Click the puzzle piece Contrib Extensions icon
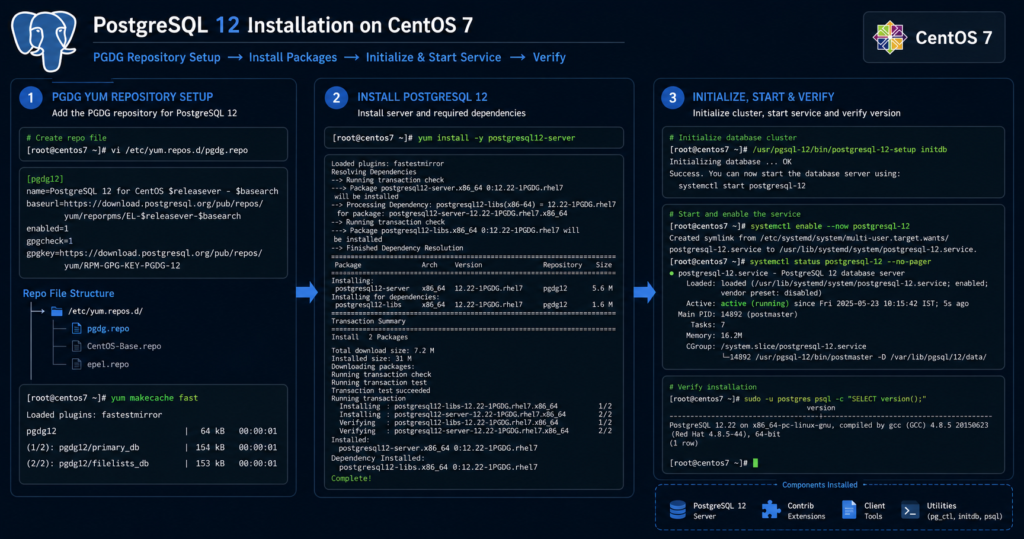The height and width of the screenshot is (539, 1024). pyautogui.click(x=771, y=510)
